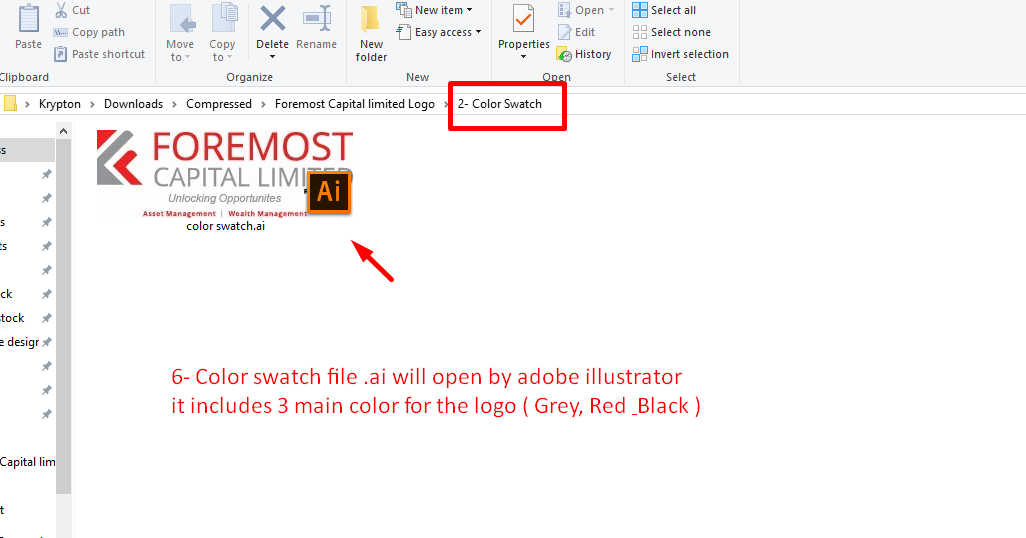Screen dimensions: 1026x538
Task: Click the Cut scissors icon
Action: tap(62, 10)
